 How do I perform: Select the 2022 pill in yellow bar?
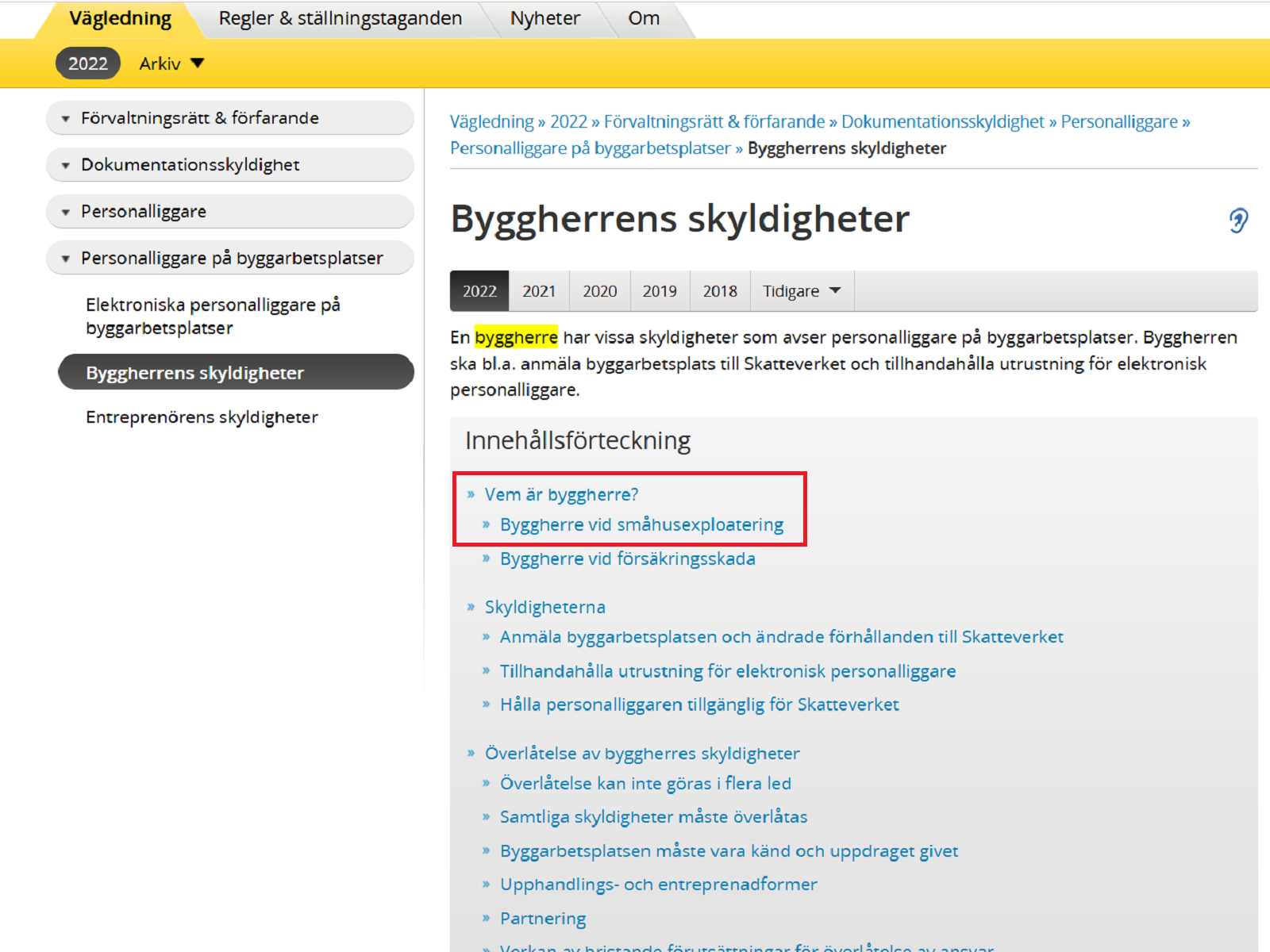point(87,63)
